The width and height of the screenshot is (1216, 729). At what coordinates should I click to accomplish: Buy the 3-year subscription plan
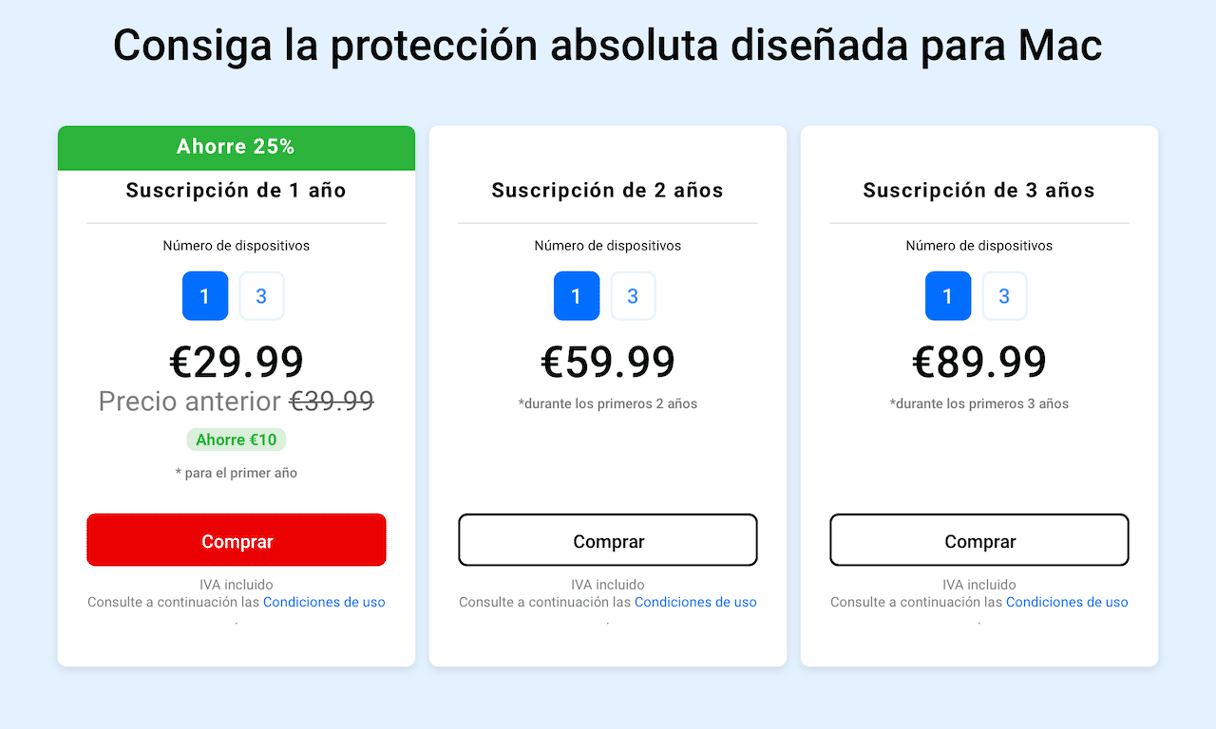[979, 540]
